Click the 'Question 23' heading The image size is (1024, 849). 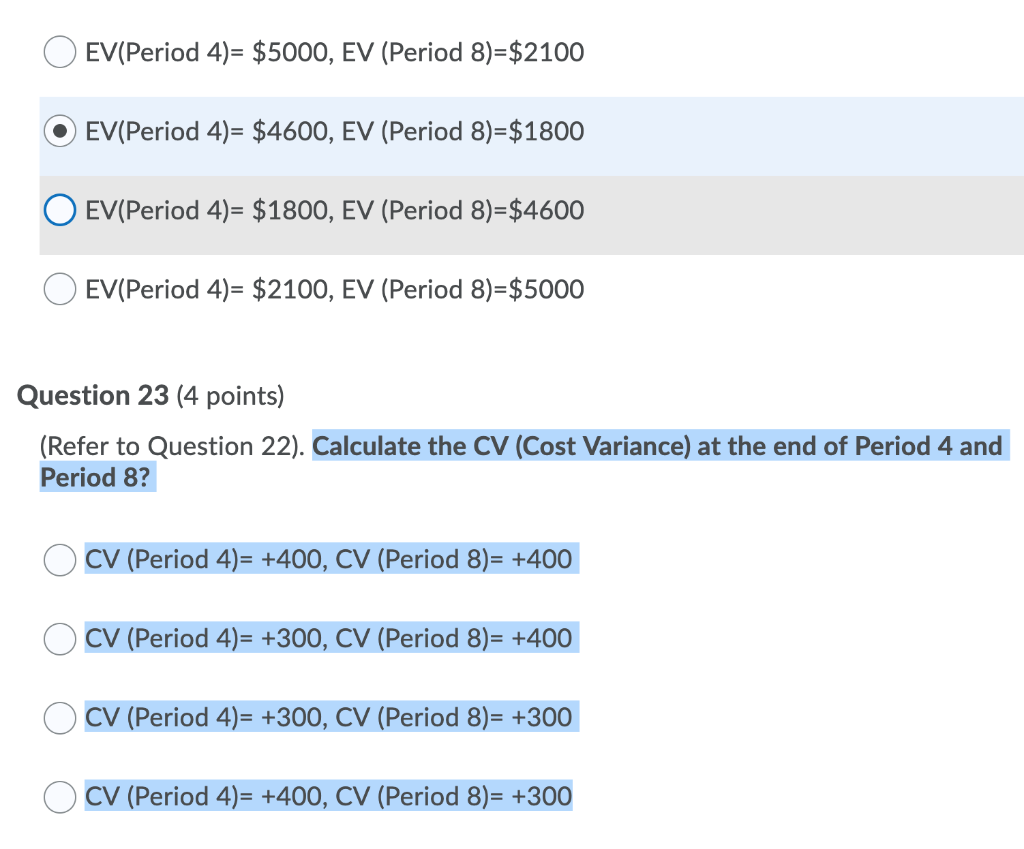[x=94, y=397]
